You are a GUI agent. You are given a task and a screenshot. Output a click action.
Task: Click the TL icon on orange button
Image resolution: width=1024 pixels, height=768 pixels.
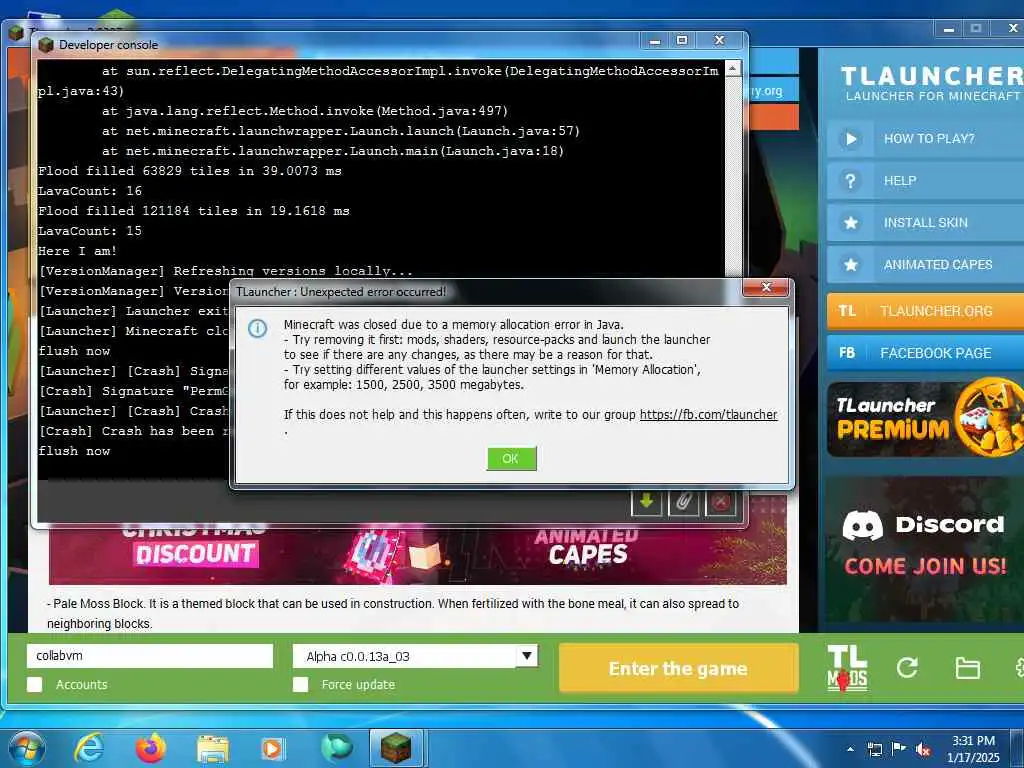pos(847,311)
